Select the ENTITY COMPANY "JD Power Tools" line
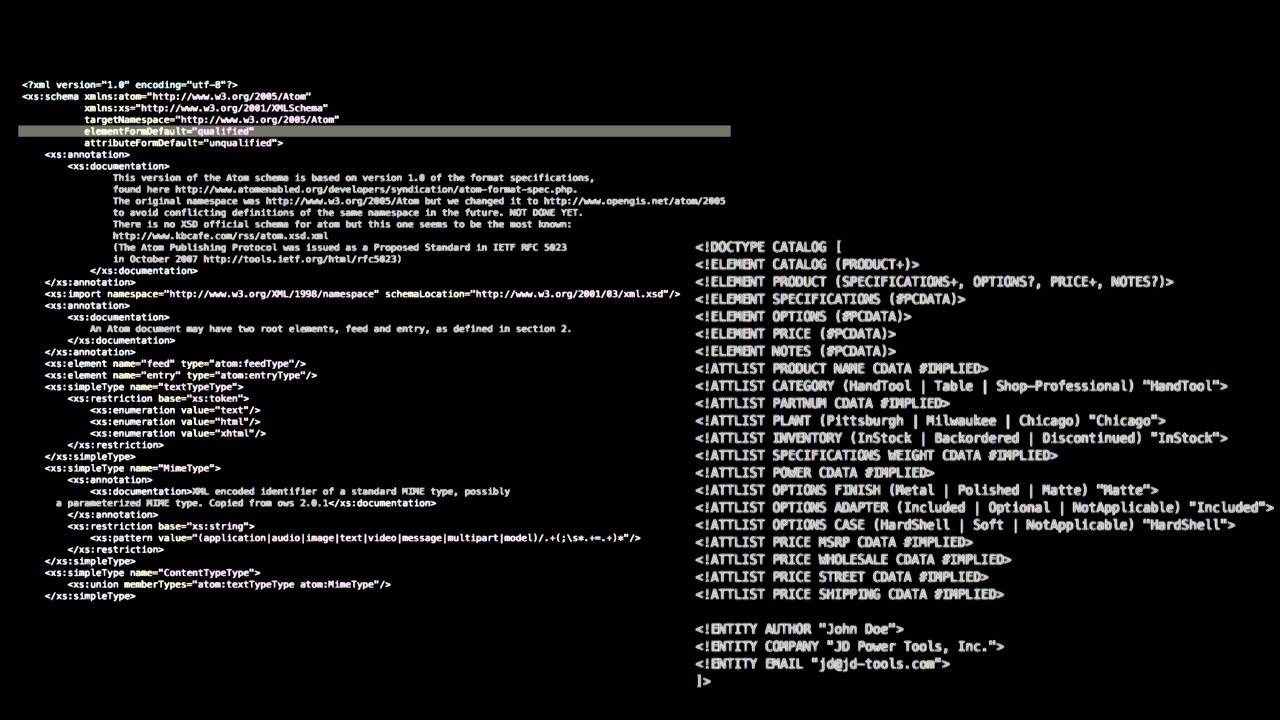This screenshot has width=1280, height=720. 849,646
